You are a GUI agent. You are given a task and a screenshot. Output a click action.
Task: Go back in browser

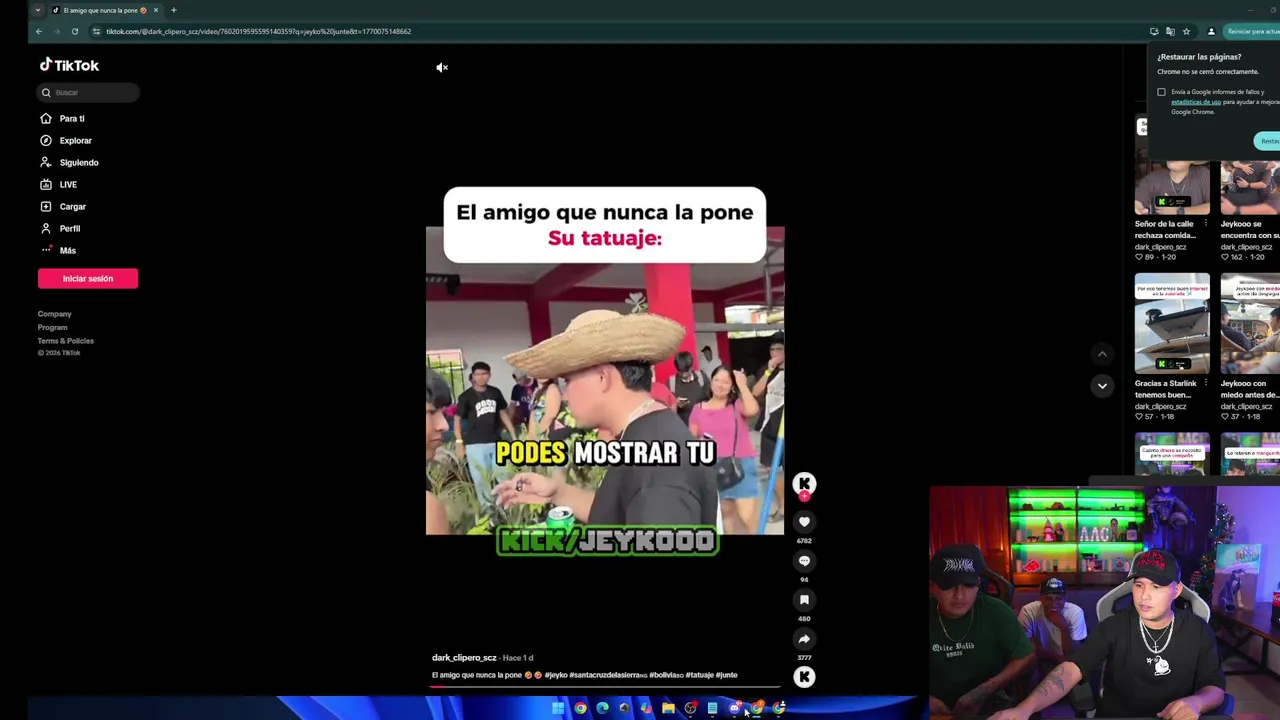(x=39, y=31)
